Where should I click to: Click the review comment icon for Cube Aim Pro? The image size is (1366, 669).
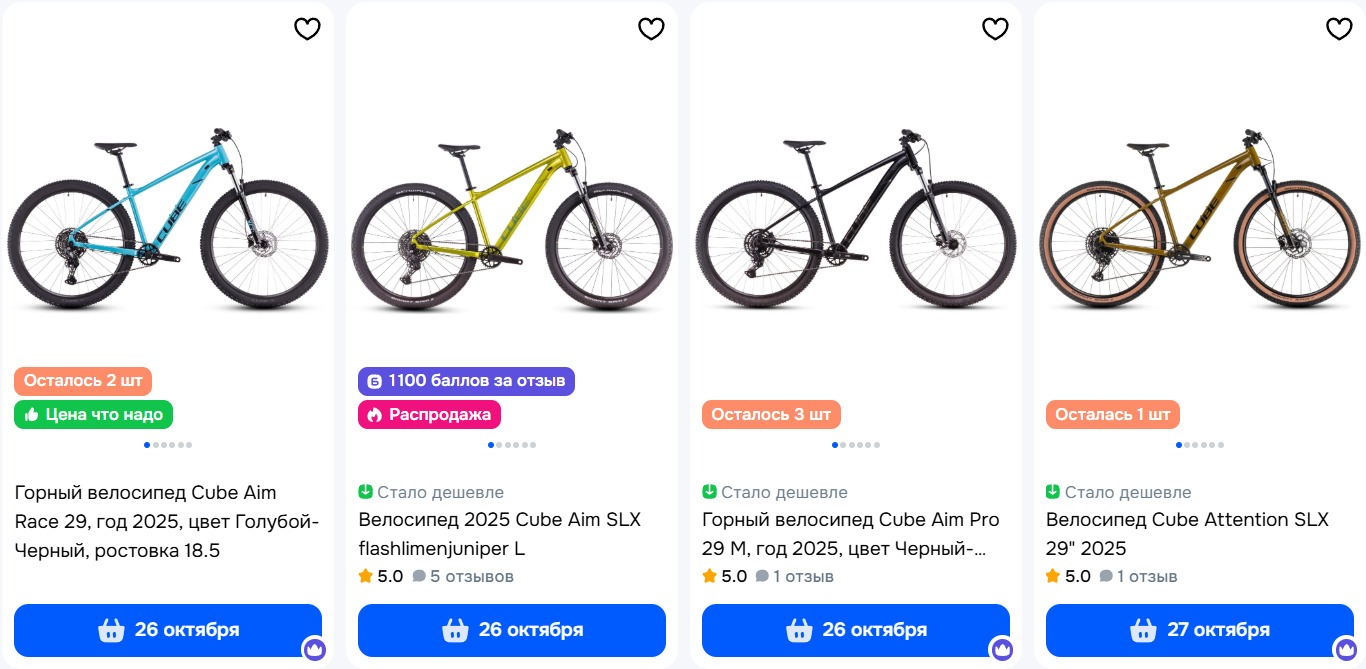click(x=762, y=576)
